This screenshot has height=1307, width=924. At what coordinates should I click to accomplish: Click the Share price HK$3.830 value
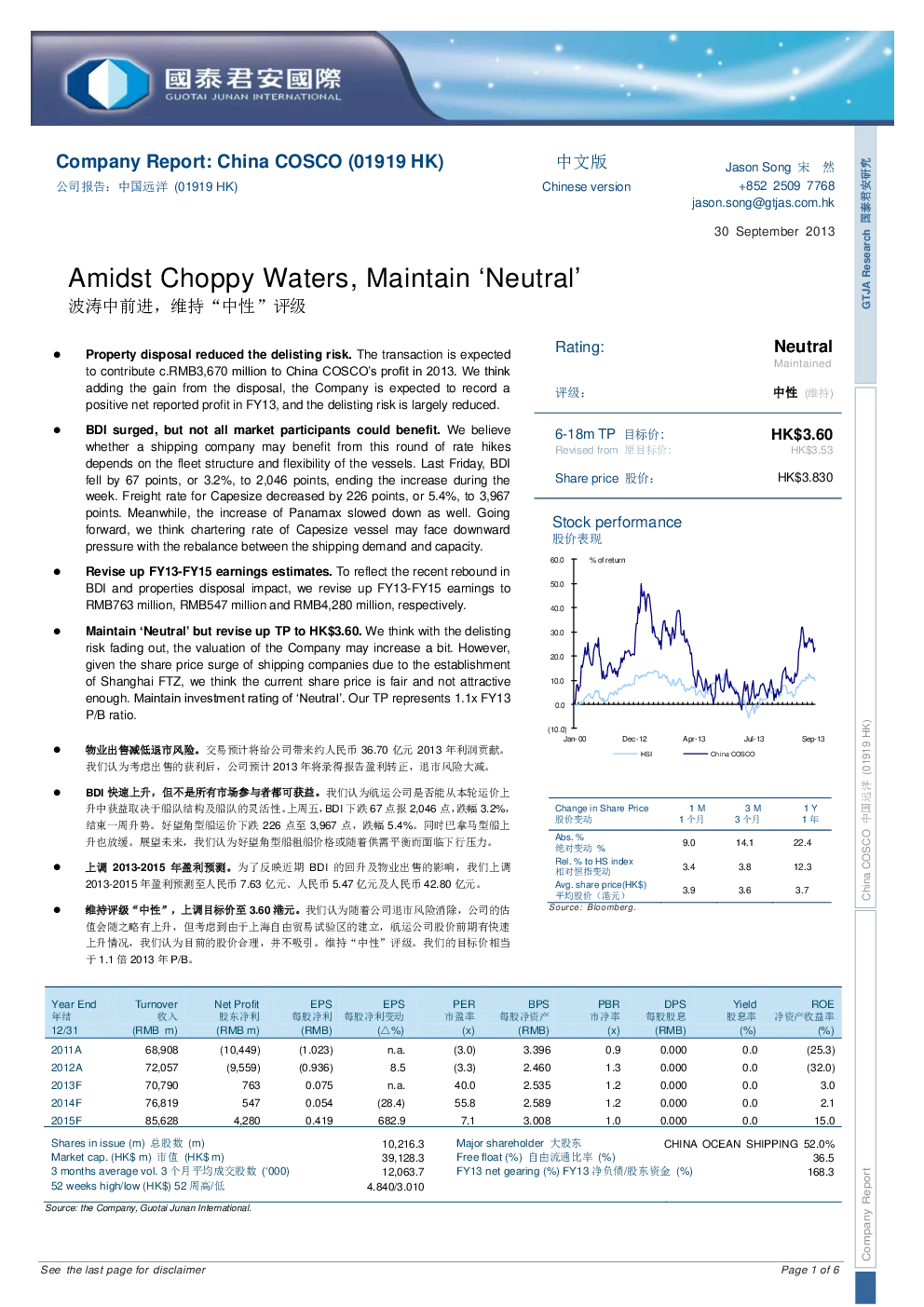tap(805, 478)
